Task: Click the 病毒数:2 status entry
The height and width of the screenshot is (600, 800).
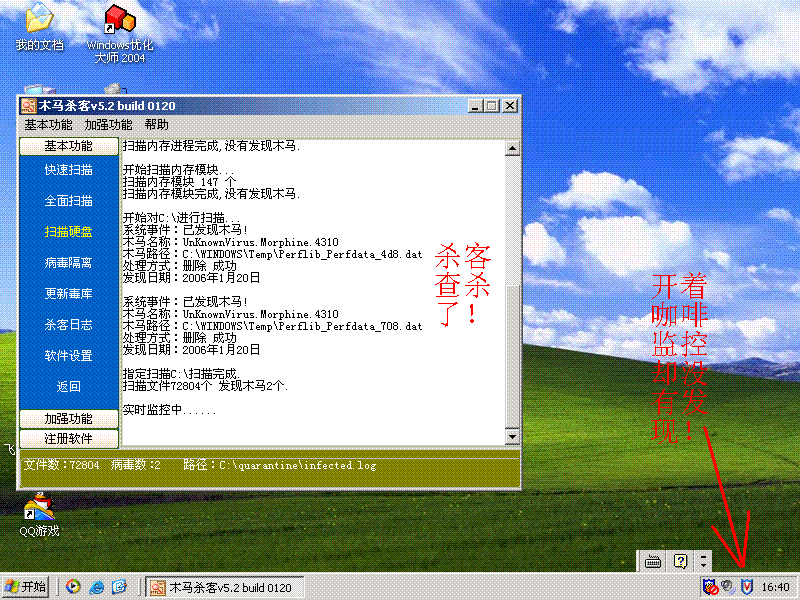Action: coord(136,465)
